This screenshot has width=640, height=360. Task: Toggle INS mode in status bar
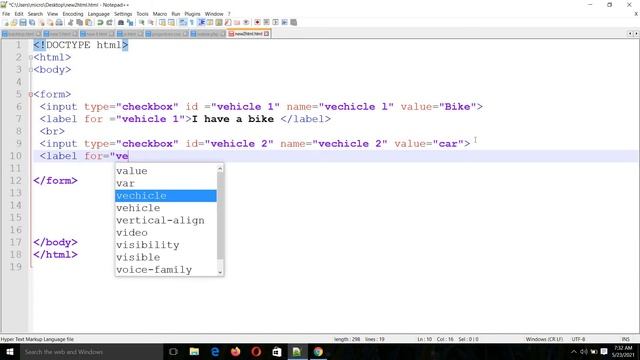point(625,339)
